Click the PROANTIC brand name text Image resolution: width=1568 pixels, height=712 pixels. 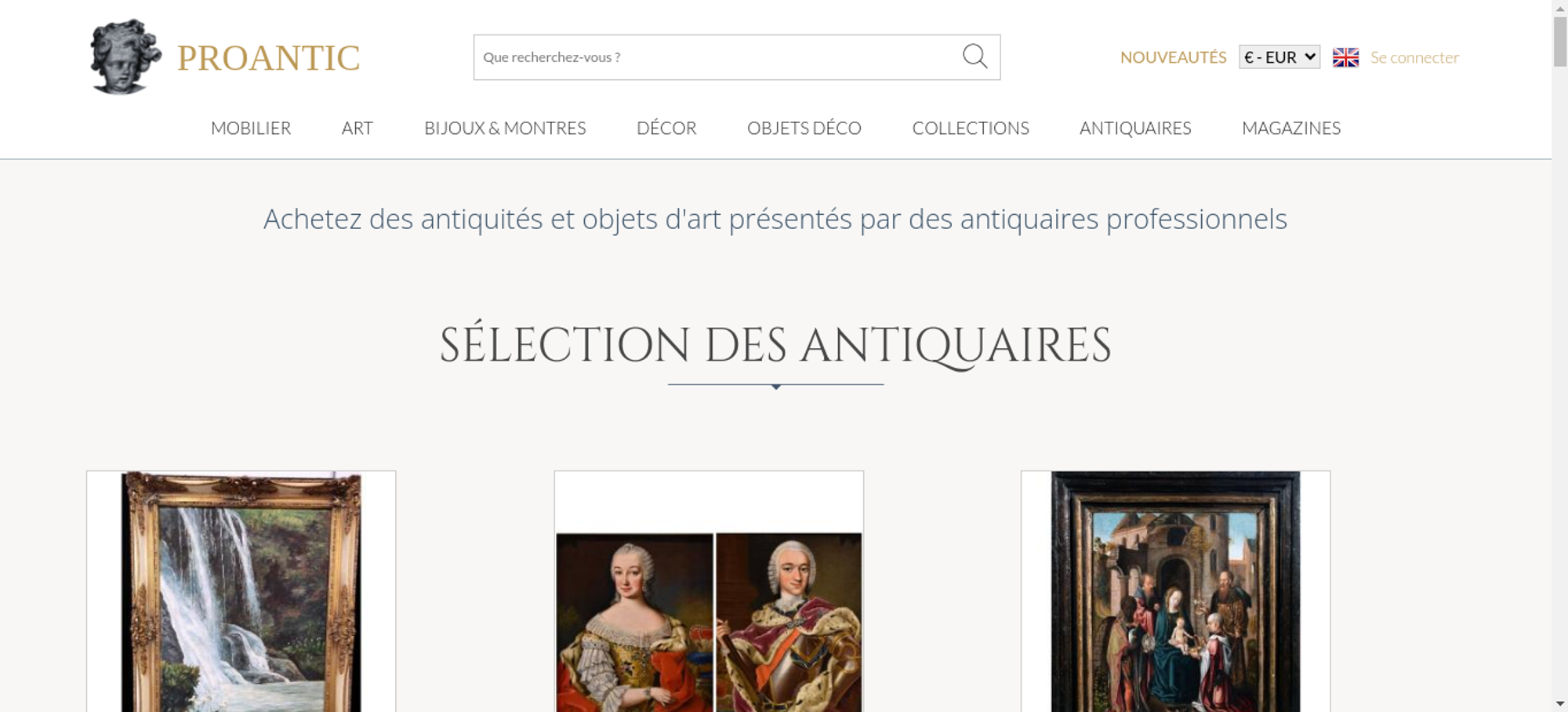point(268,58)
